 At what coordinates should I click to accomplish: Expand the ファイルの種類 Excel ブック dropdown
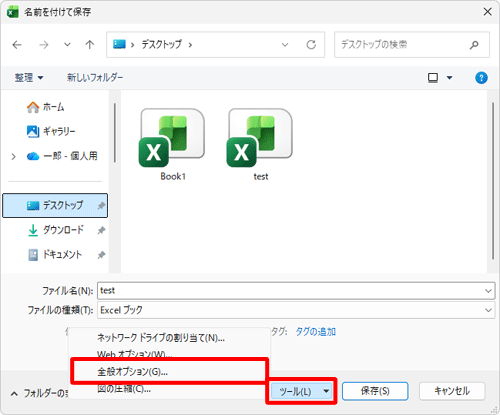tap(488, 310)
